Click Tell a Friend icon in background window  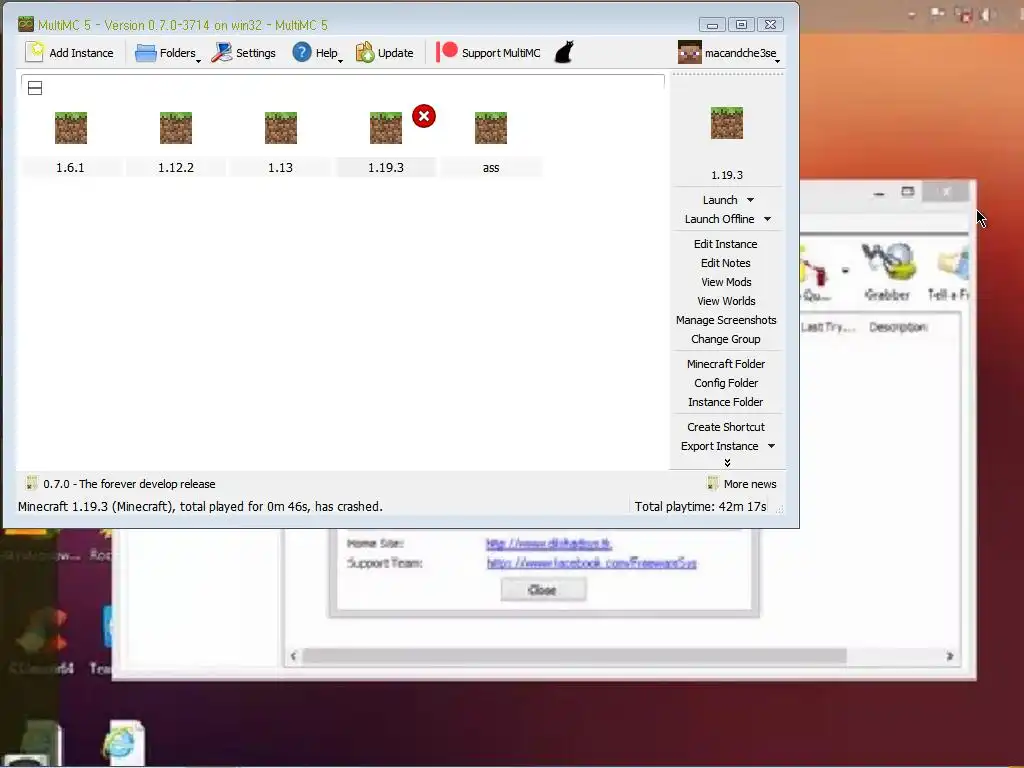pyautogui.click(x=948, y=271)
